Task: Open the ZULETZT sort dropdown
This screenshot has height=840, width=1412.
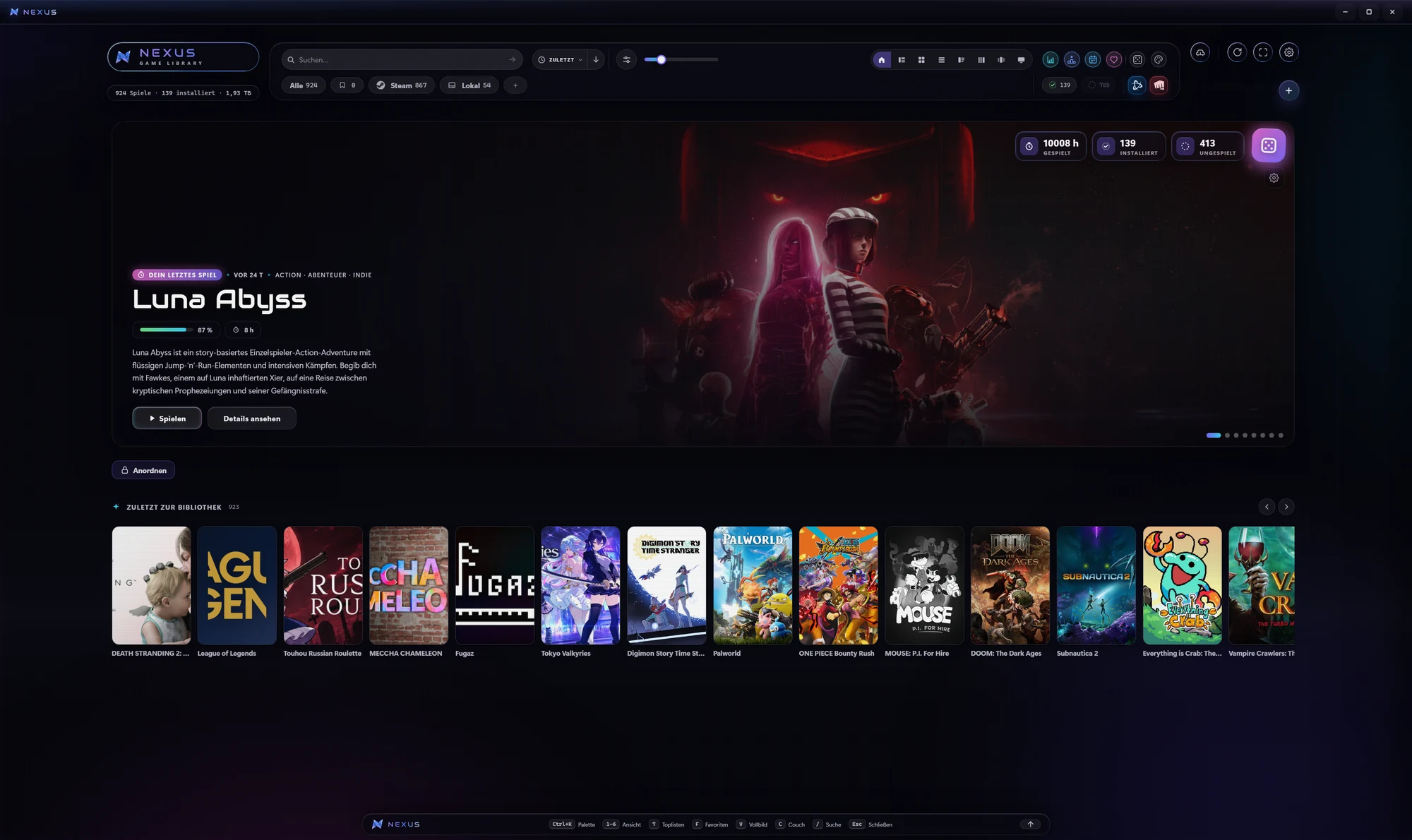Action: point(561,60)
